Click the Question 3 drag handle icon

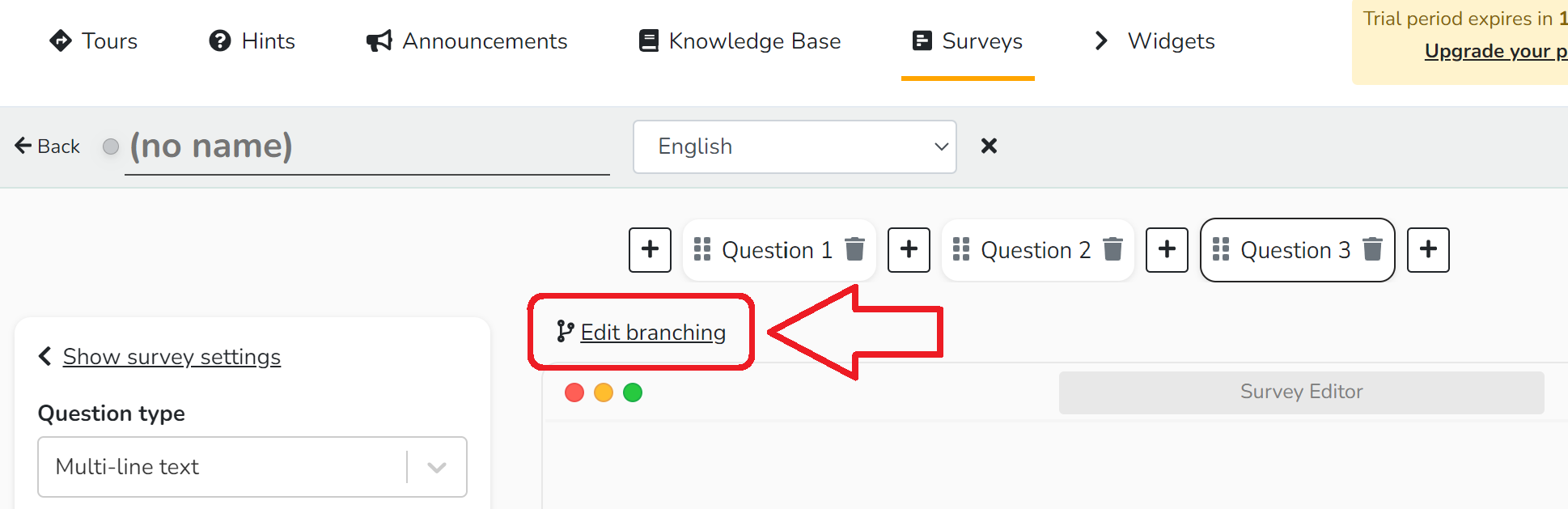[x=1221, y=249]
